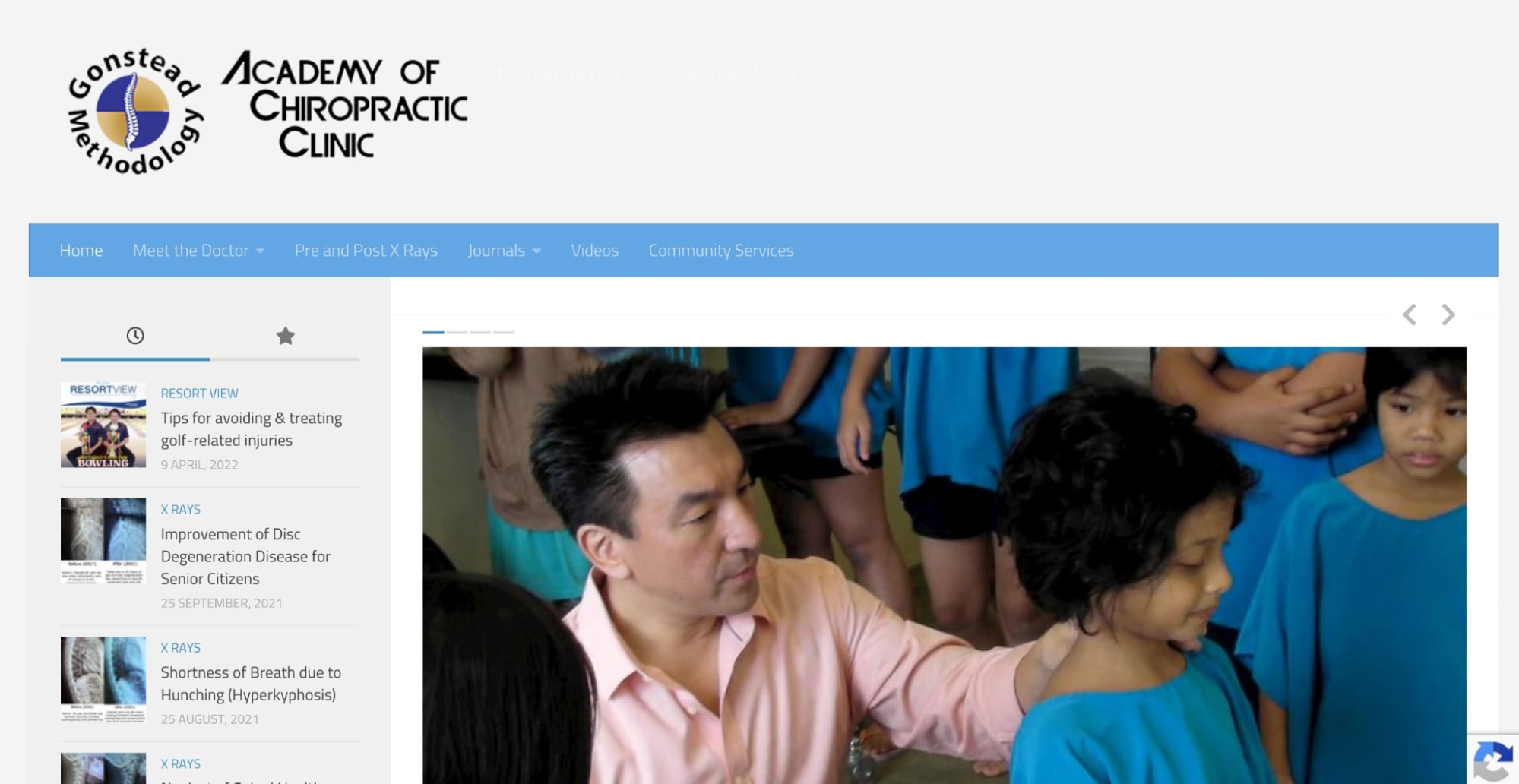Jump to the second slider indicator dash
Image resolution: width=1519 pixels, height=784 pixels.
click(457, 332)
